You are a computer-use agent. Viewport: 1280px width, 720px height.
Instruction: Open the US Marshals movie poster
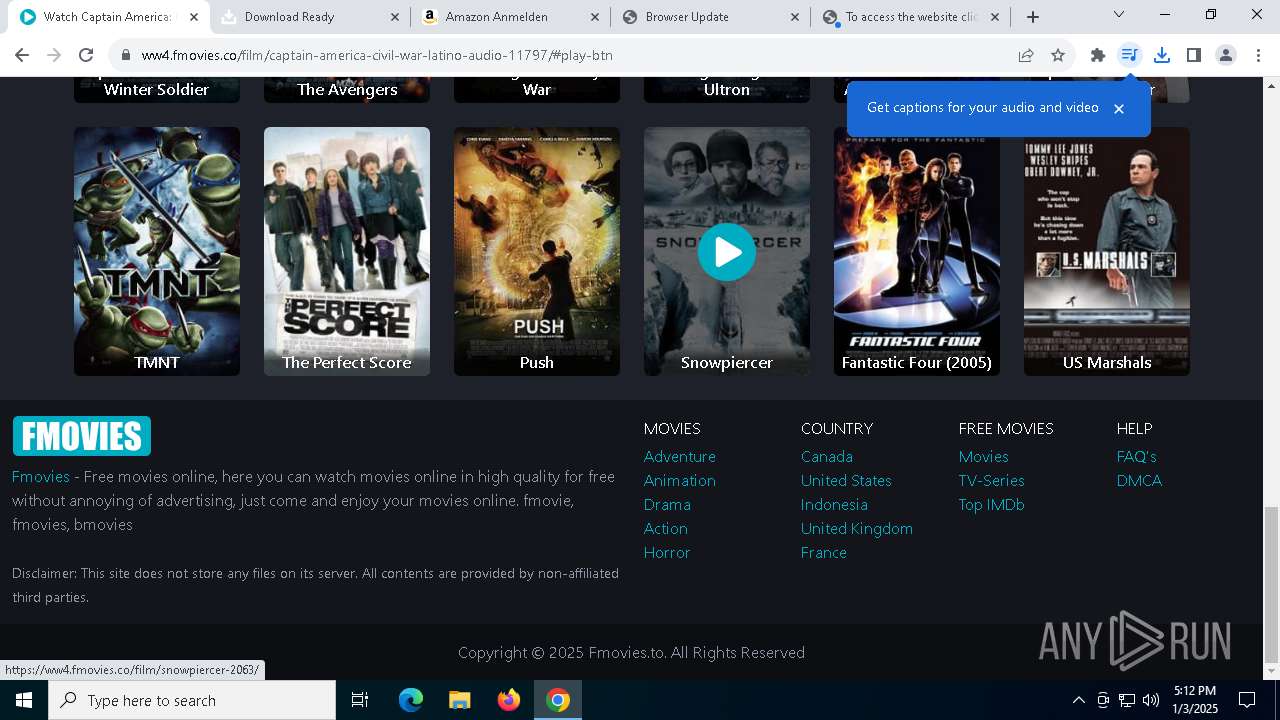[1107, 251]
